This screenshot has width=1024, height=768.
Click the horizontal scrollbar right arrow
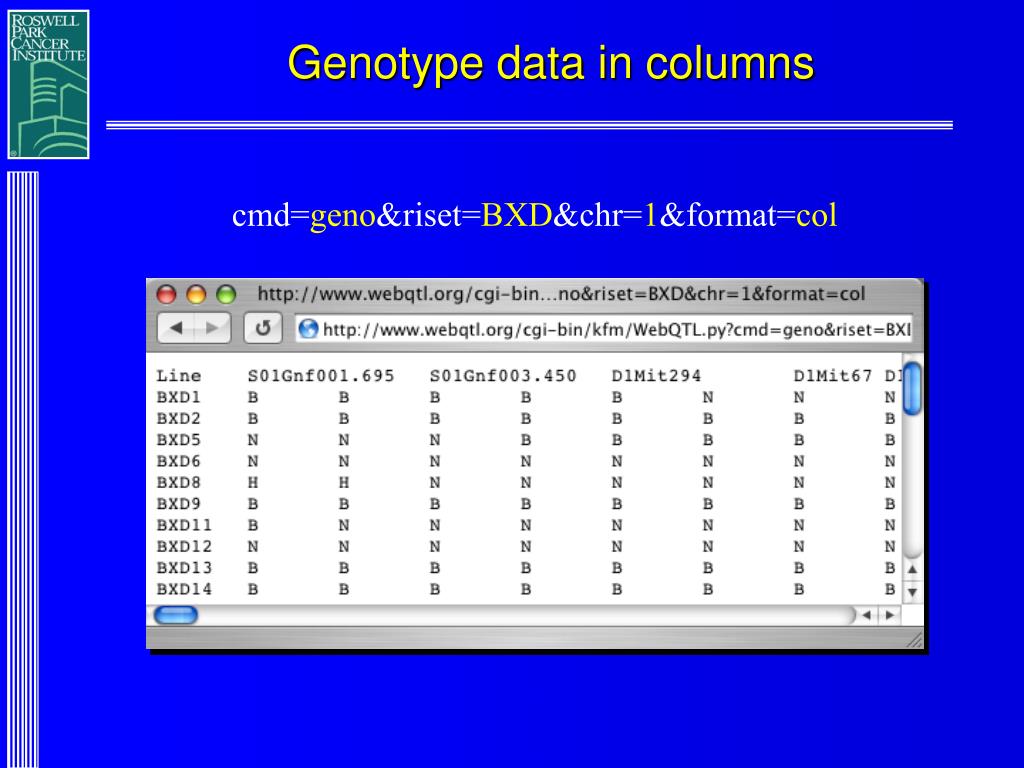click(889, 615)
